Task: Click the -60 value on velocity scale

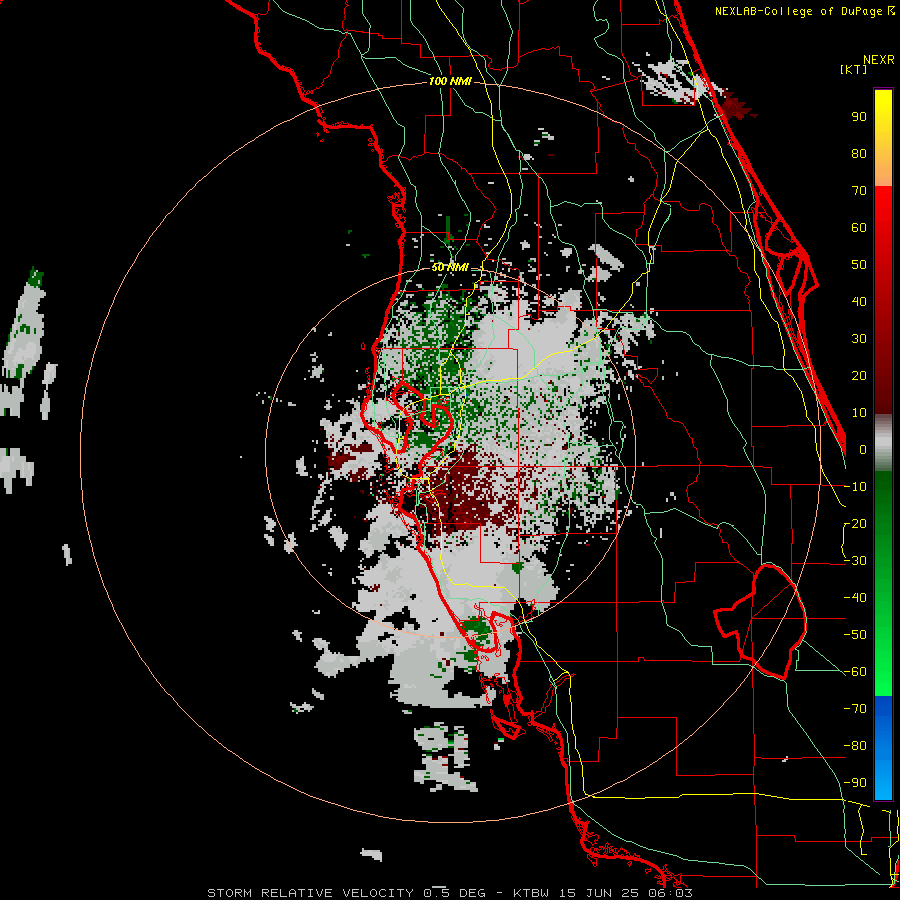Action: (x=855, y=672)
